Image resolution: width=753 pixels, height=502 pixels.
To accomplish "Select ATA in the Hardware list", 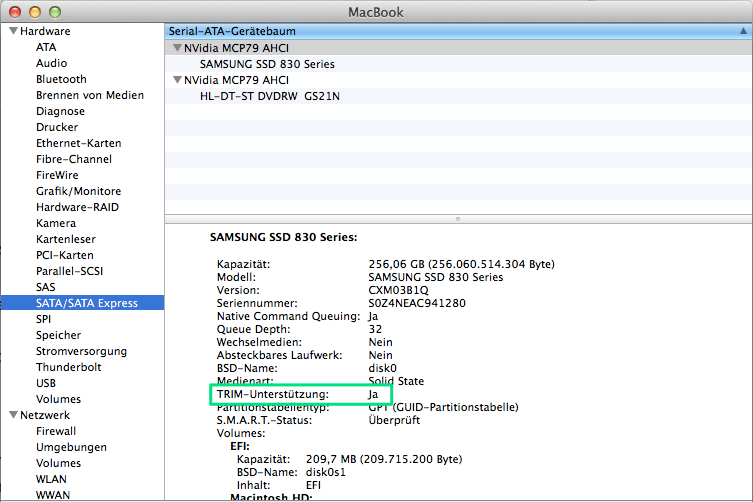I will click(46, 47).
